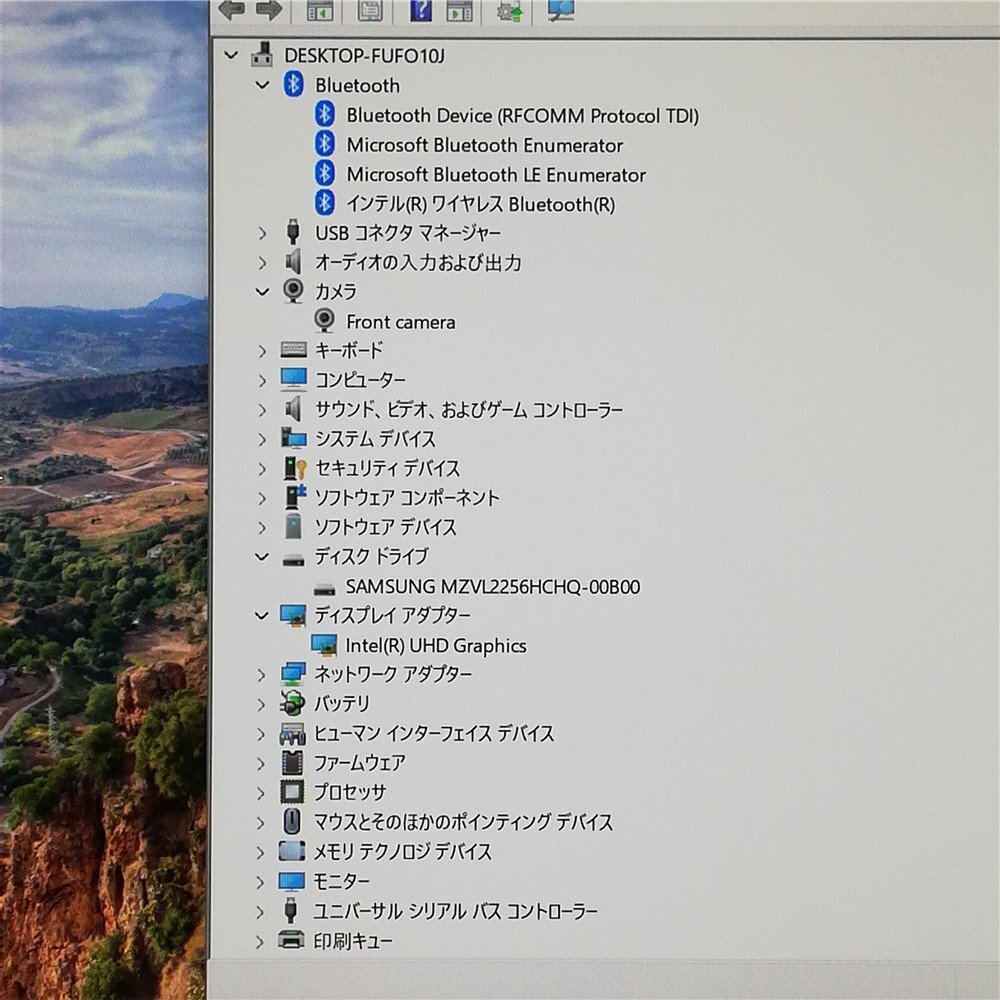Collapse the DESKTOP-FUFO10J root node
Viewport: 1000px width, 1000px height.
tap(231, 55)
